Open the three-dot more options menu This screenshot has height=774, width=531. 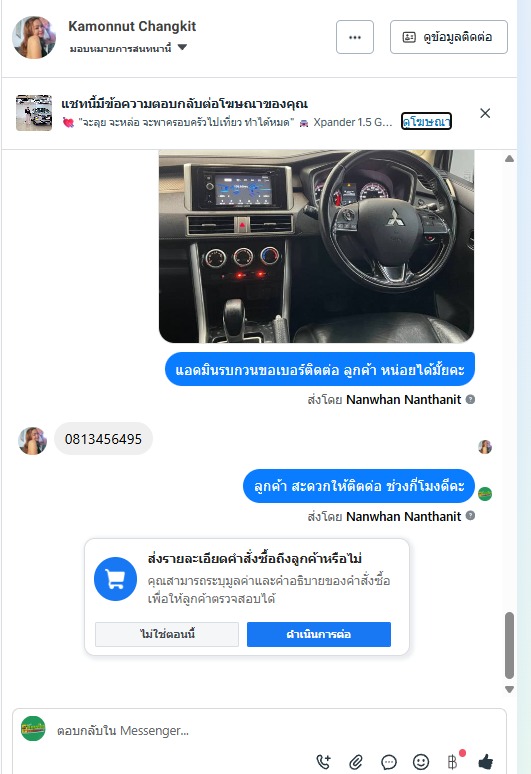click(x=355, y=37)
